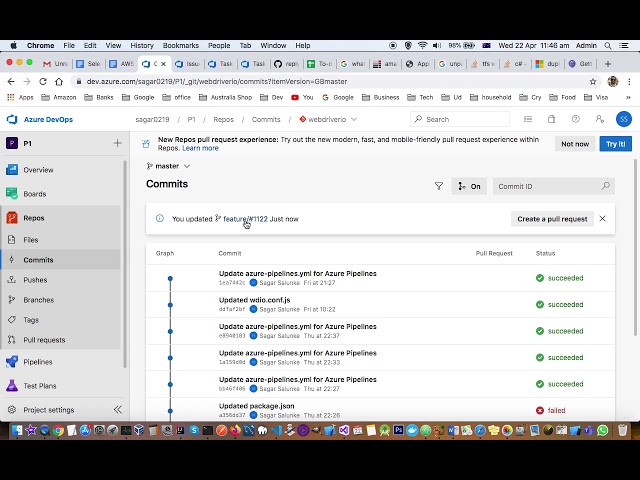Open the Learn more link
Viewport: 640px width, 480px height.
(x=200, y=148)
